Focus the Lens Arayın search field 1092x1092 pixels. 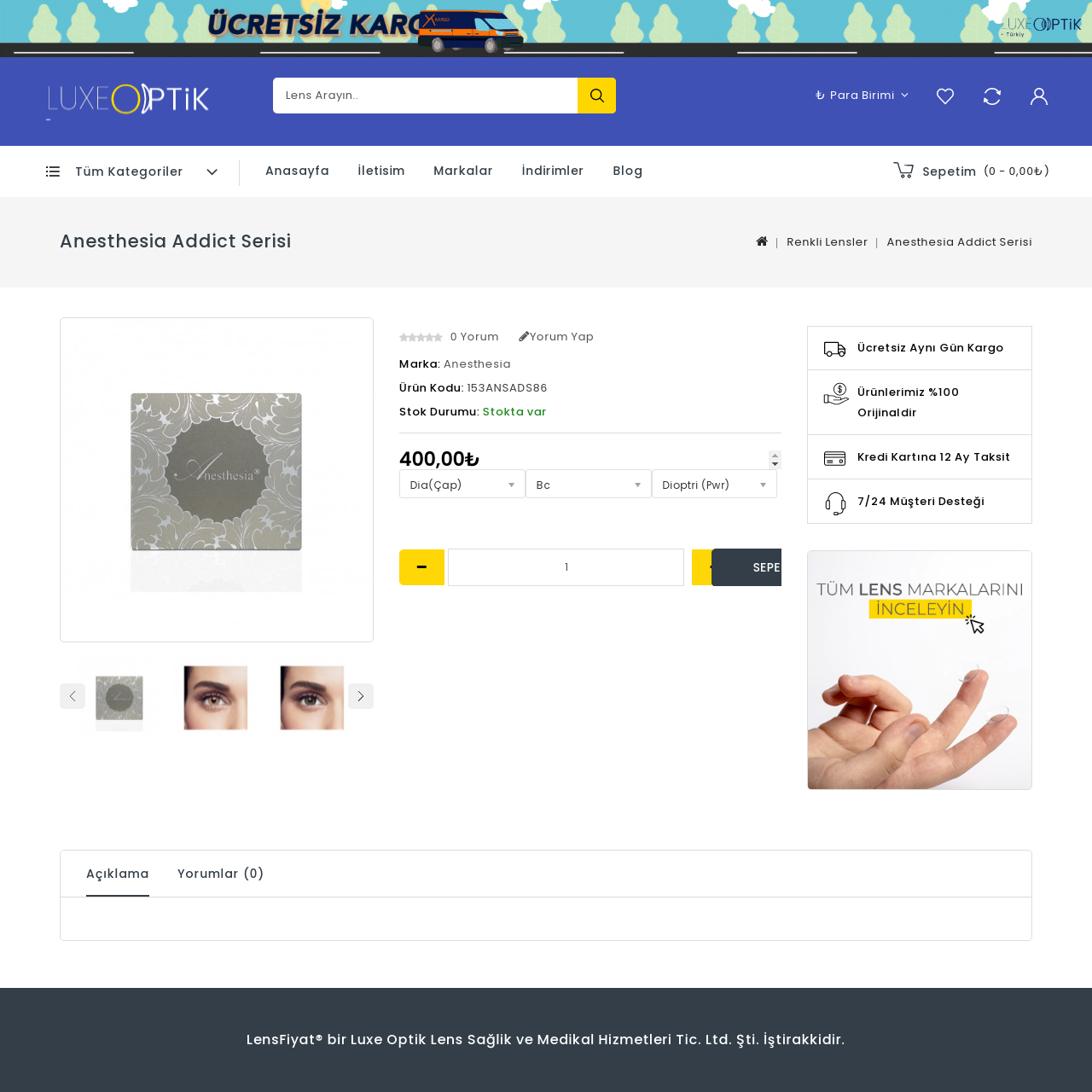[426, 96]
